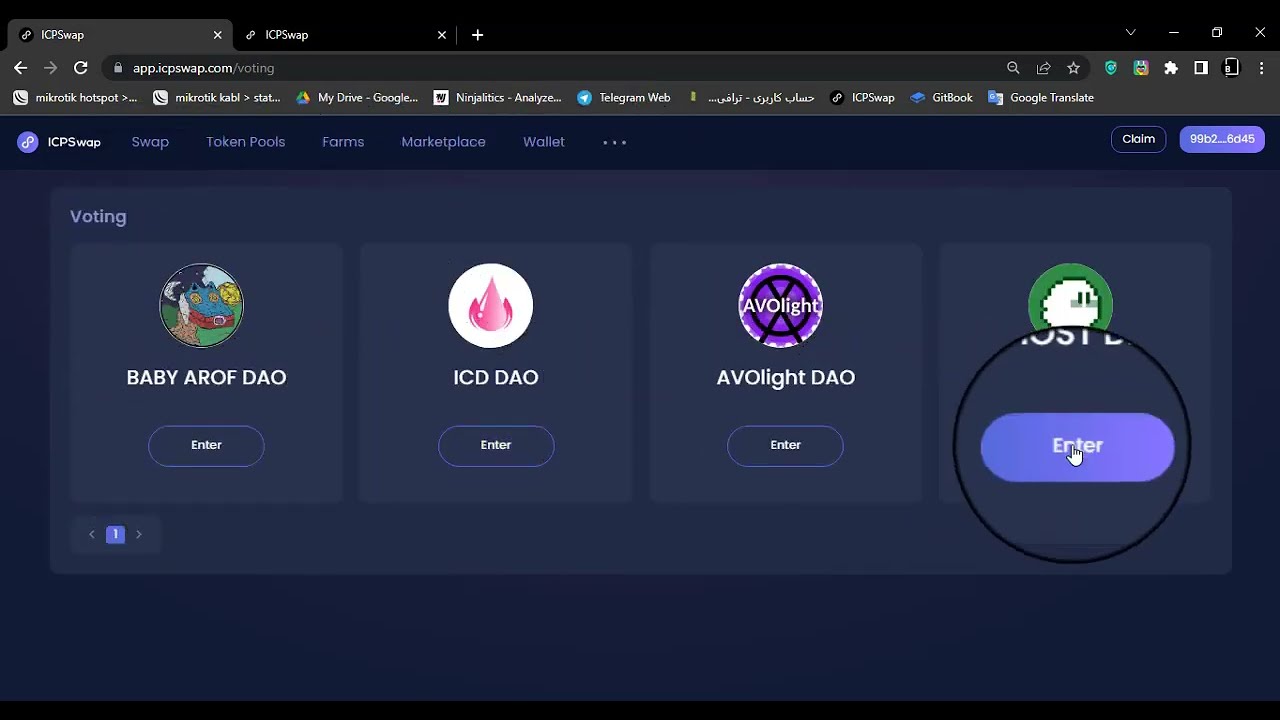
Task: Click the site lock icon
Action: pos(118,68)
